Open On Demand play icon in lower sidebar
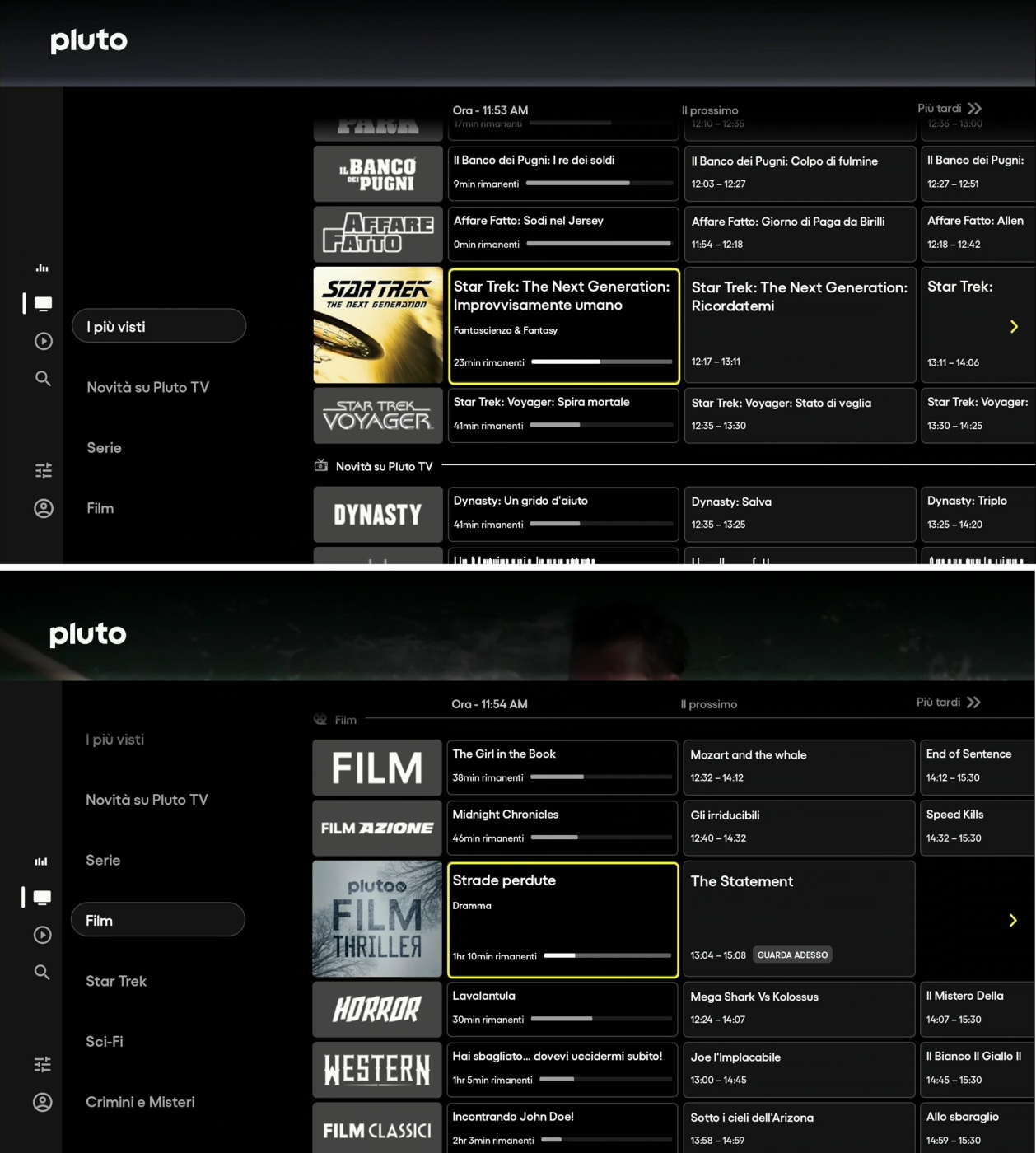The width and height of the screenshot is (1036, 1153). (42, 935)
